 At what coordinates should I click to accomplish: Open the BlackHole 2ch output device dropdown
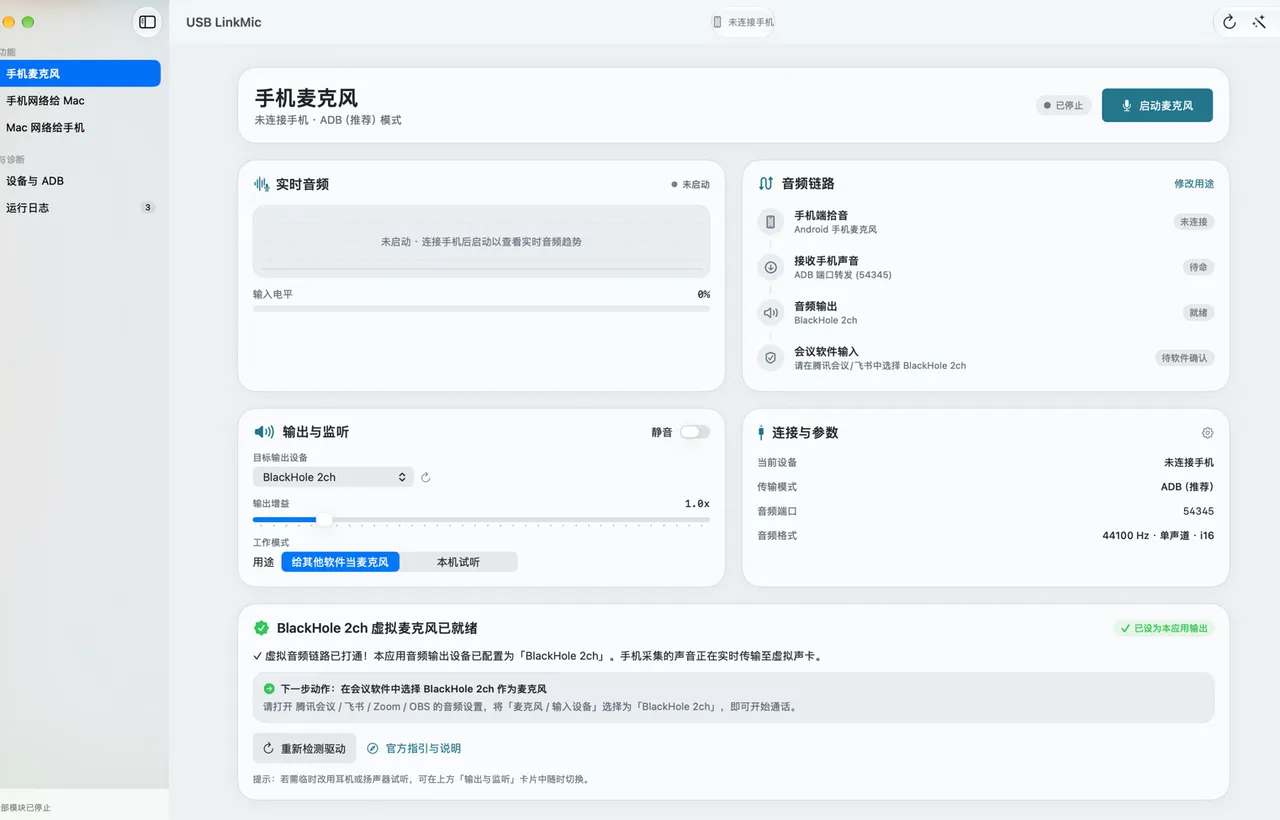click(x=333, y=477)
